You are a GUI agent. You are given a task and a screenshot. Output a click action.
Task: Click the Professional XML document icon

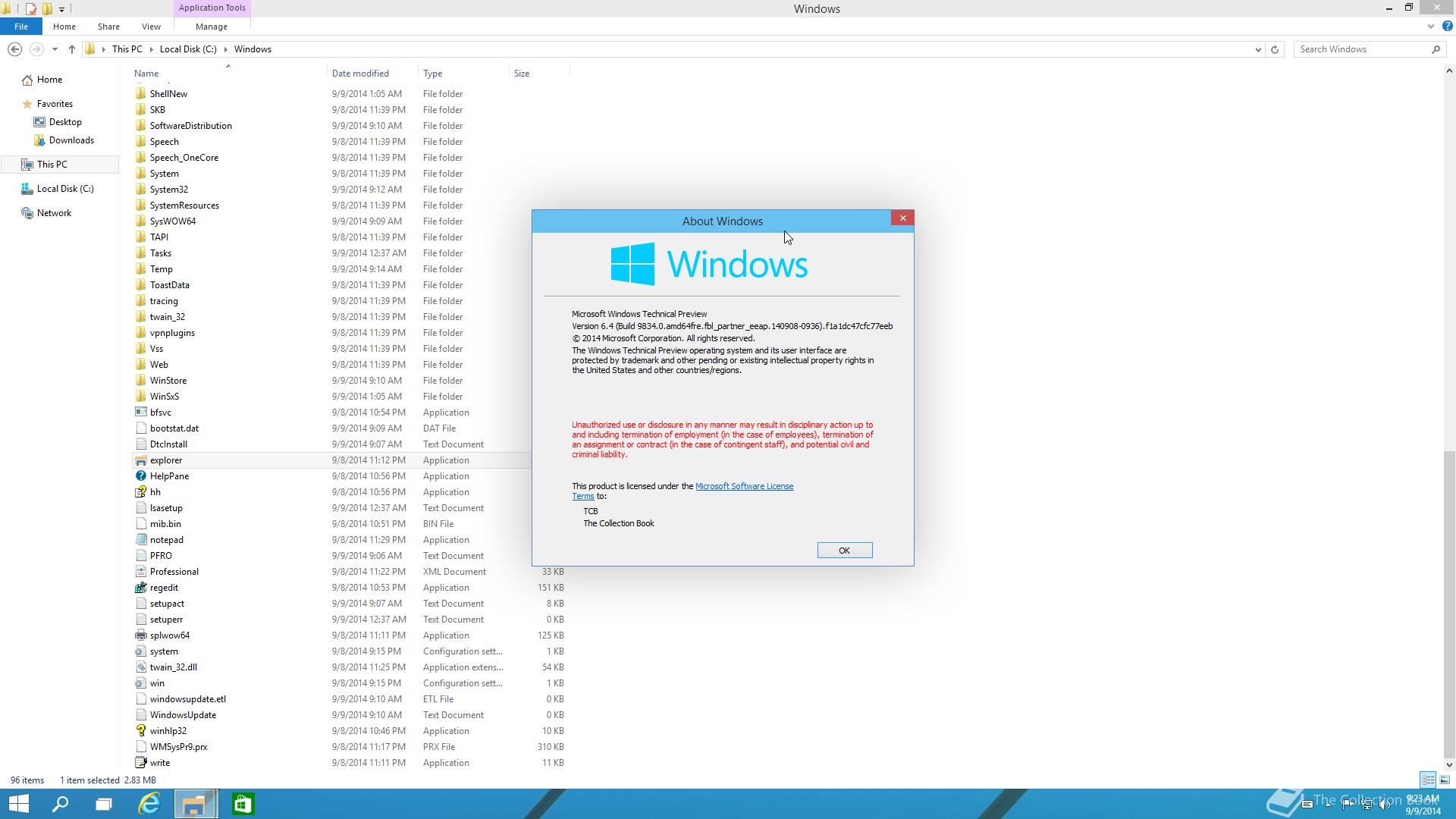pos(140,572)
